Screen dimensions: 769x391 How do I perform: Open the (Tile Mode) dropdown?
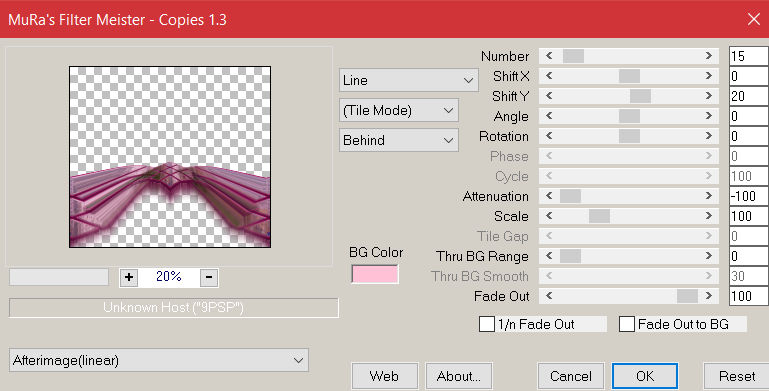tap(399, 110)
